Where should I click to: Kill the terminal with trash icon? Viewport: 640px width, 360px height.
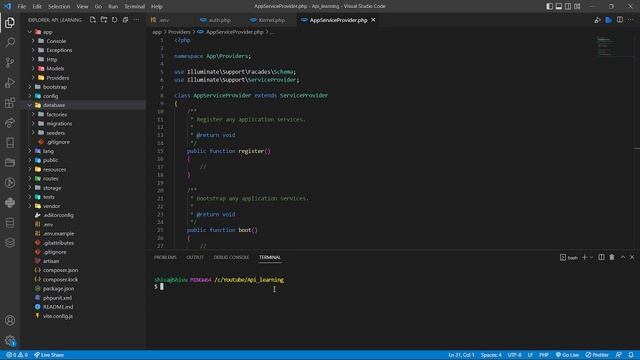(x=612, y=257)
